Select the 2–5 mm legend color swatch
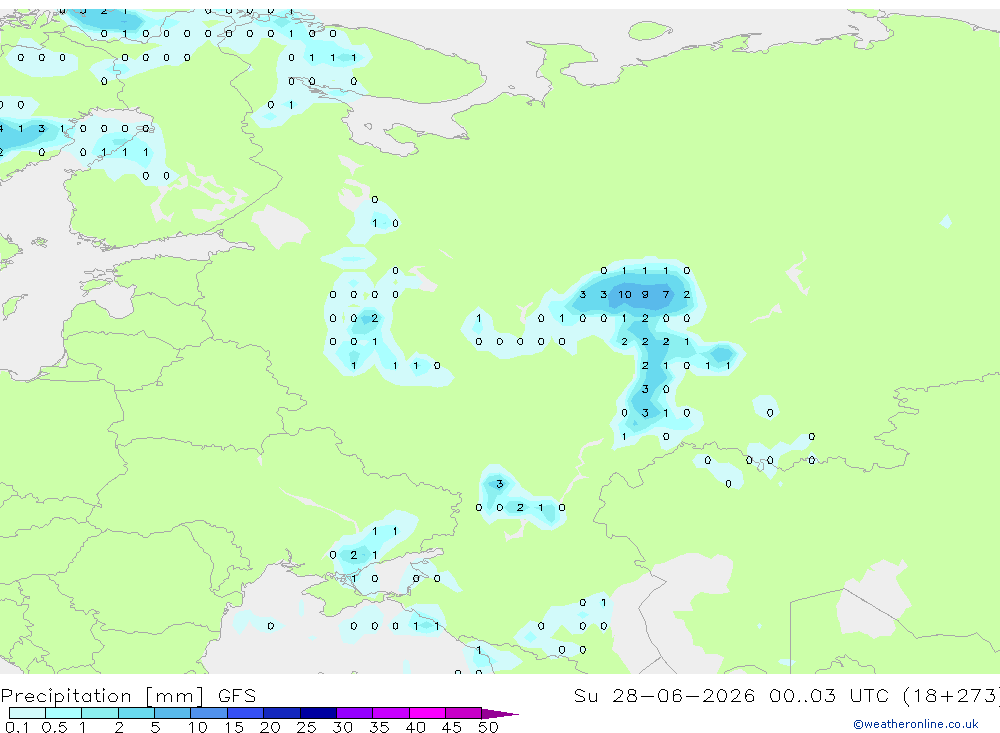 [x=136, y=713]
